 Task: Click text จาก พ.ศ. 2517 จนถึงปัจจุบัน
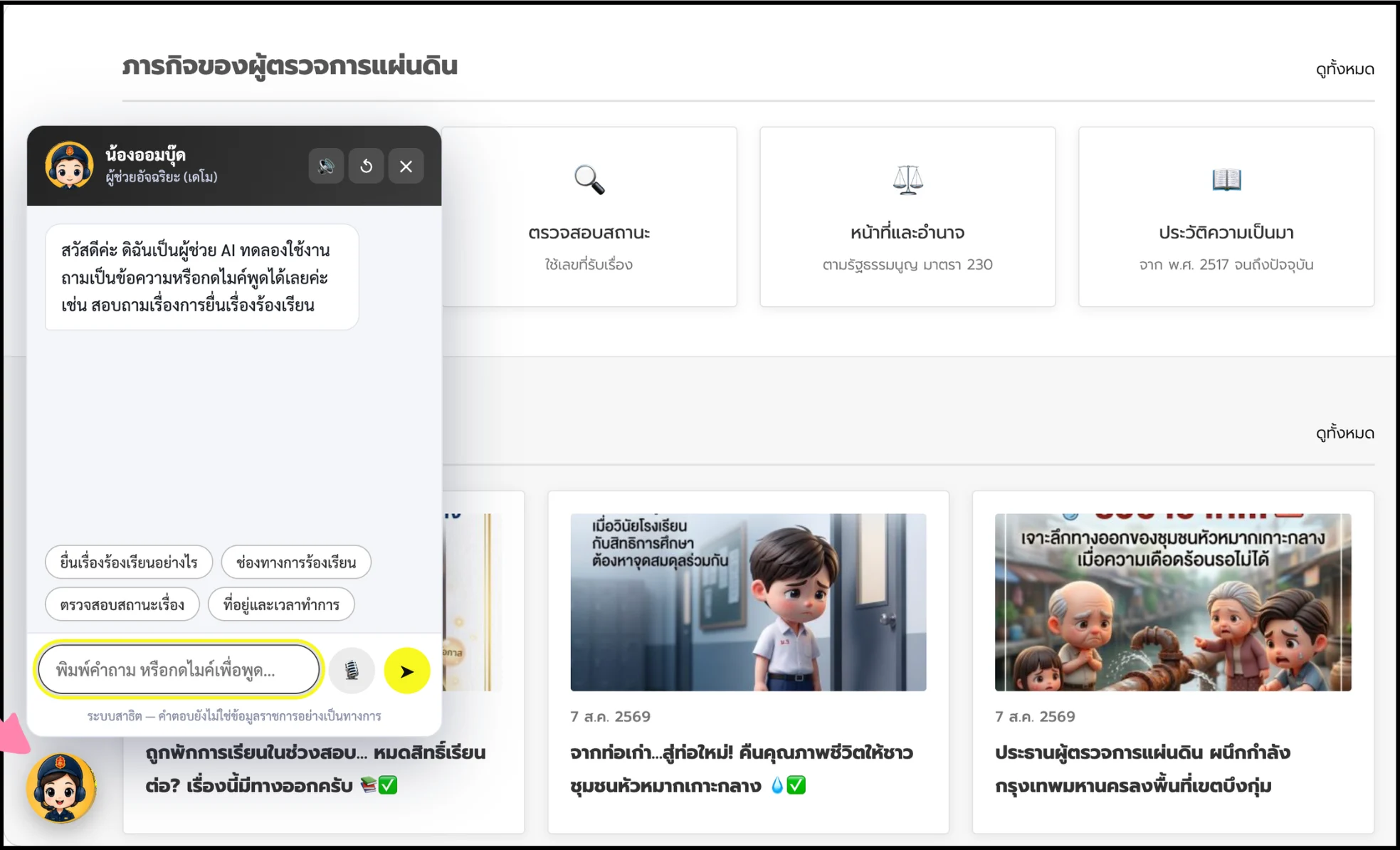pyautogui.click(x=1226, y=265)
